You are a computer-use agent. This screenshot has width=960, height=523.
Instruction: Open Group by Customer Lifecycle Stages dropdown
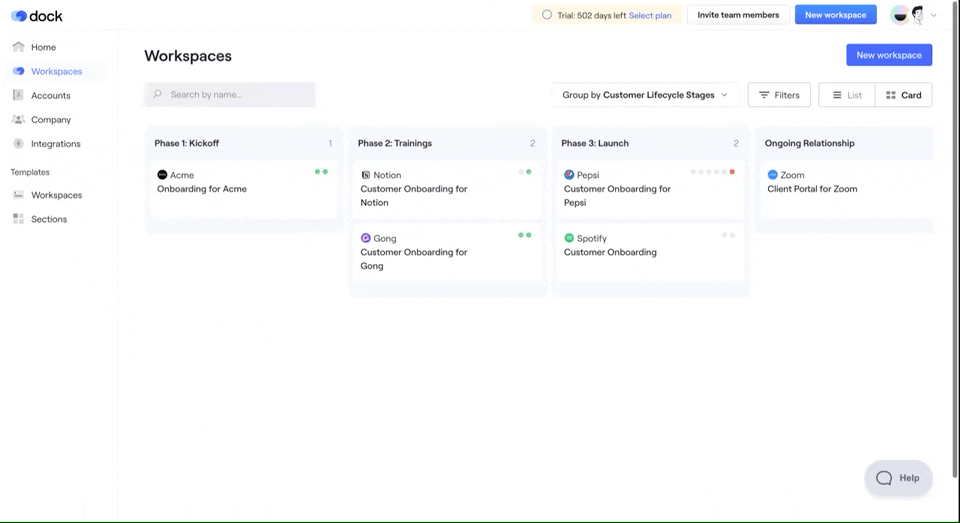click(645, 95)
